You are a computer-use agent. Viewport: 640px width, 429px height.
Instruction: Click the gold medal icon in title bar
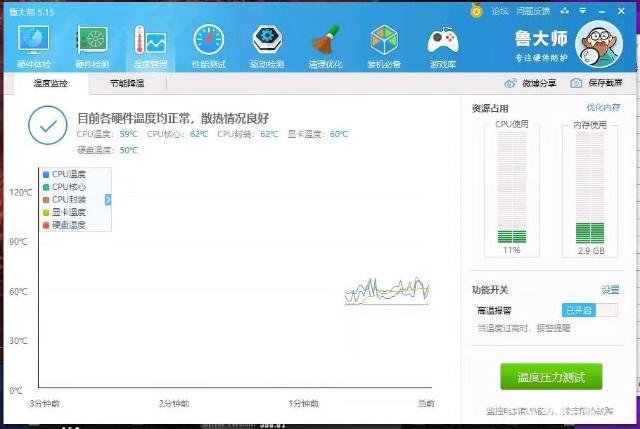(x=476, y=10)
